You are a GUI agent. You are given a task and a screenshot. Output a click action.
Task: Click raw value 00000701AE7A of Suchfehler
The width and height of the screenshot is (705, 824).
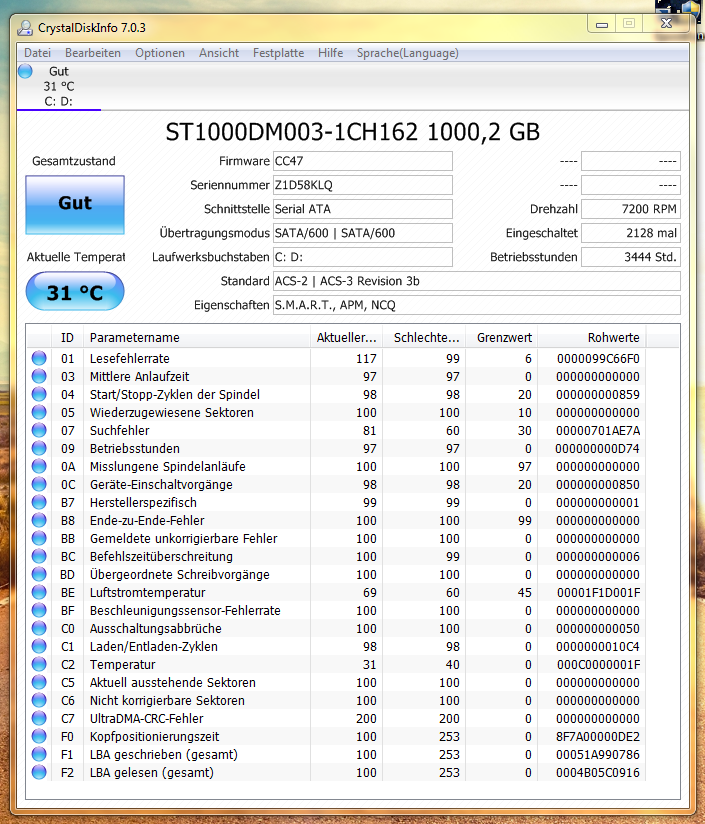(598, 430)
